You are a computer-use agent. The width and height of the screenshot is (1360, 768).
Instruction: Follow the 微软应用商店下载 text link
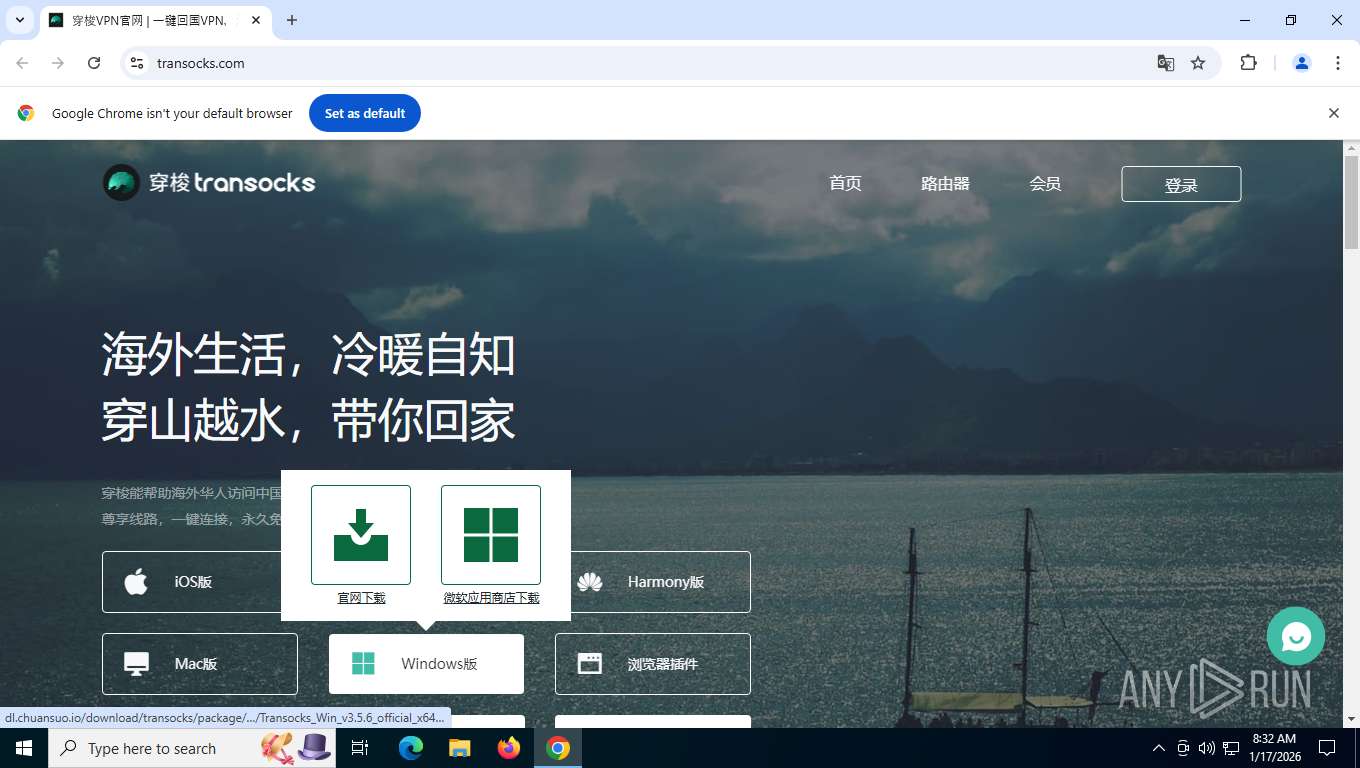(x=491, y=598)
